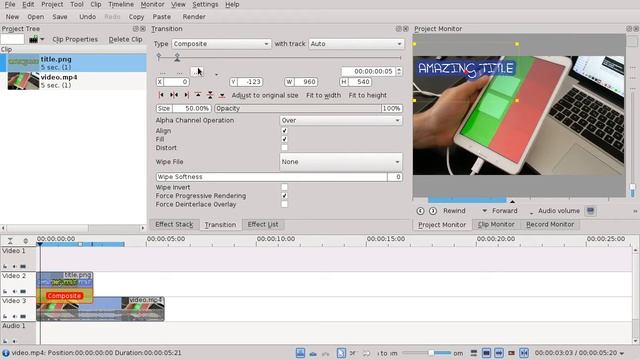Lock the Video 3 track
The height and width of the screenshot is (360, 640).
5,316
